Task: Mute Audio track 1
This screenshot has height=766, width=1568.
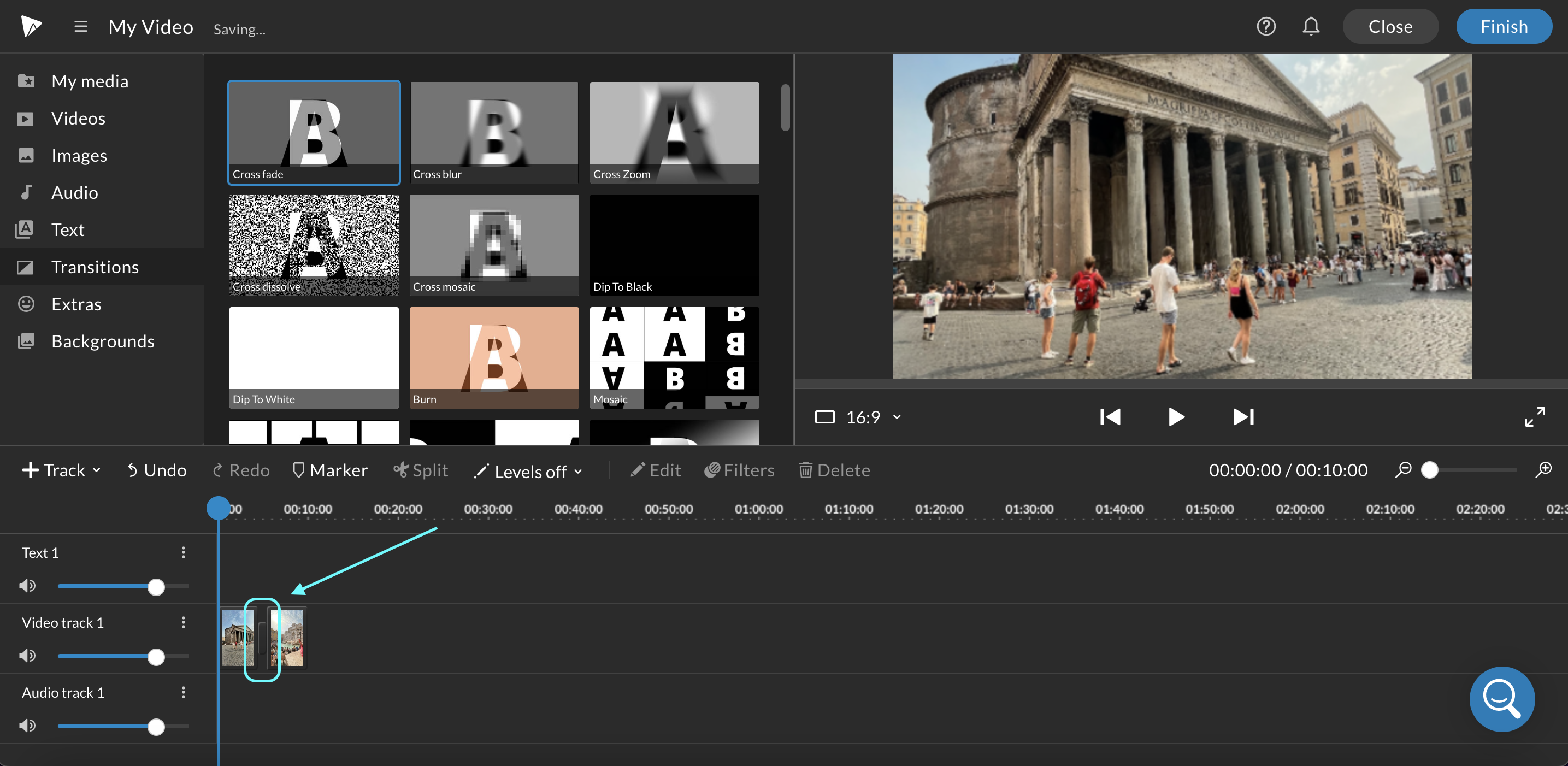Action: [x=27, y=725]
